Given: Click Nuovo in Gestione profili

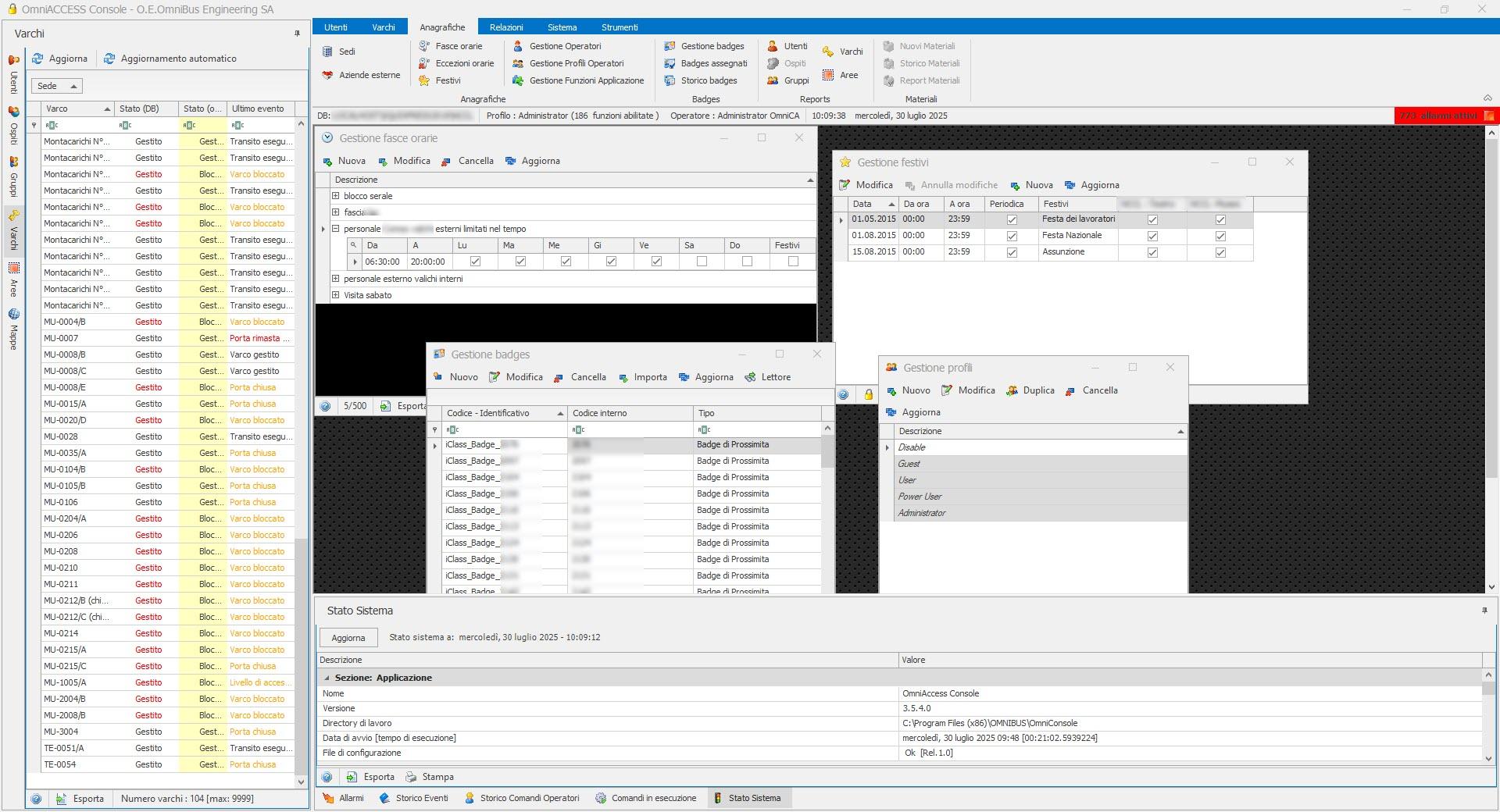Looking at the screenshot, I should (x=908, y=390).
